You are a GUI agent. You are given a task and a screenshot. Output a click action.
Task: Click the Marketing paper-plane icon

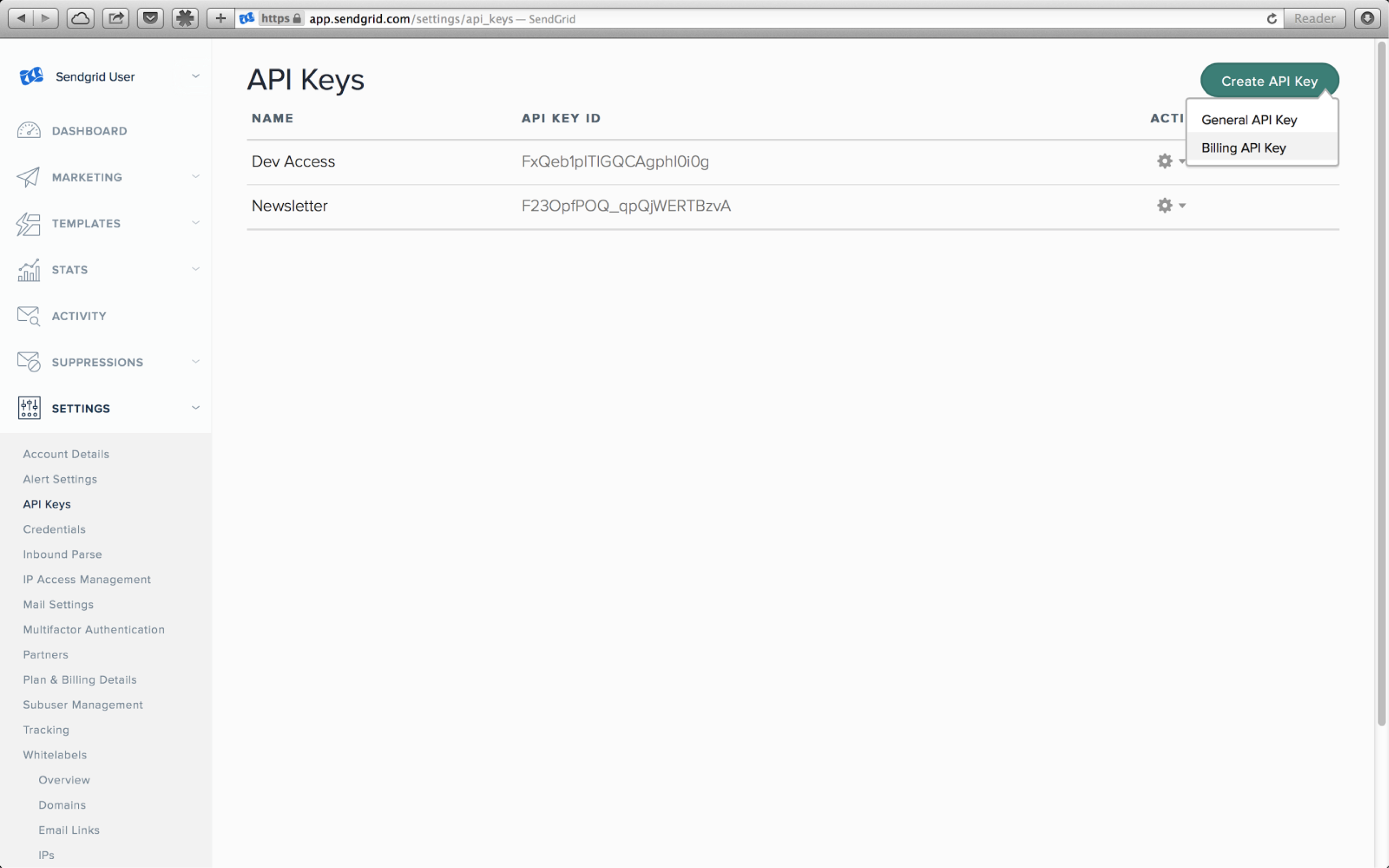point(28,177)
